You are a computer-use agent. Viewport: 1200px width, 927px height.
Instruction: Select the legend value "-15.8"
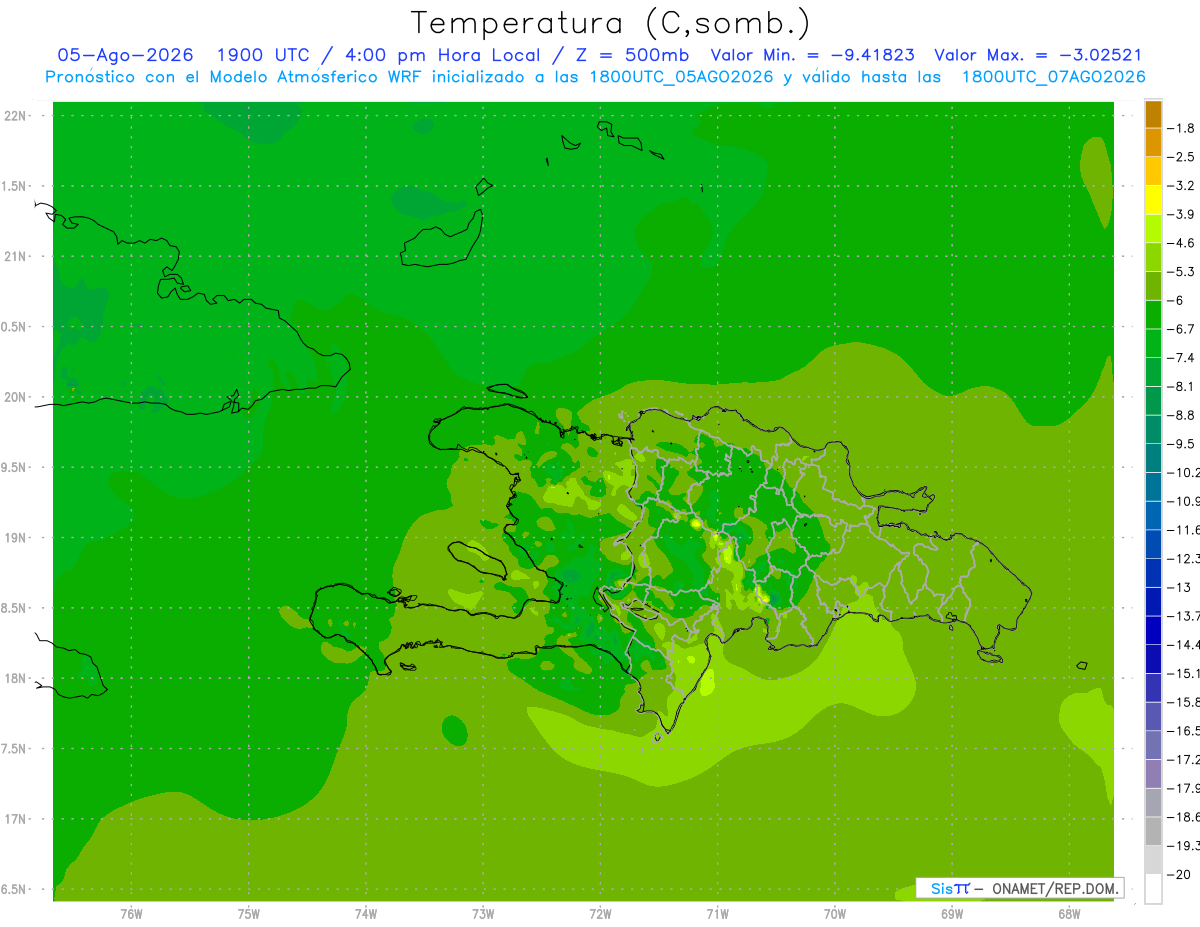coord(1183,702)
